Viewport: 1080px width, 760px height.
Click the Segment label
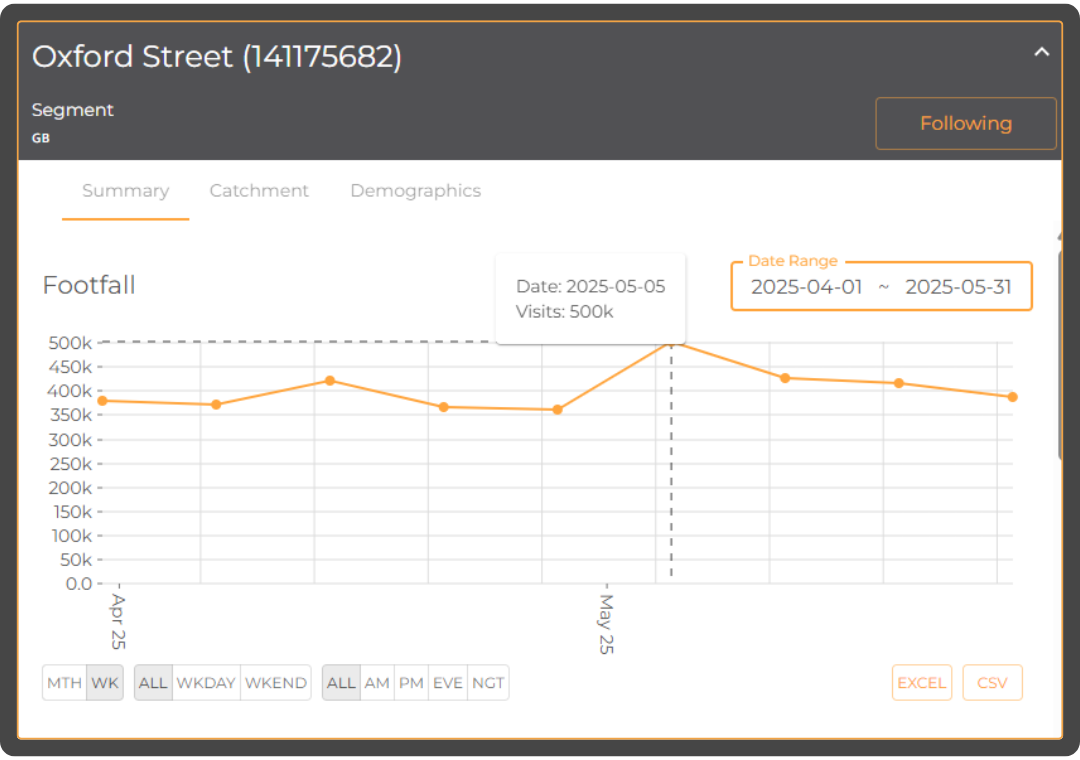pos(72,110)
